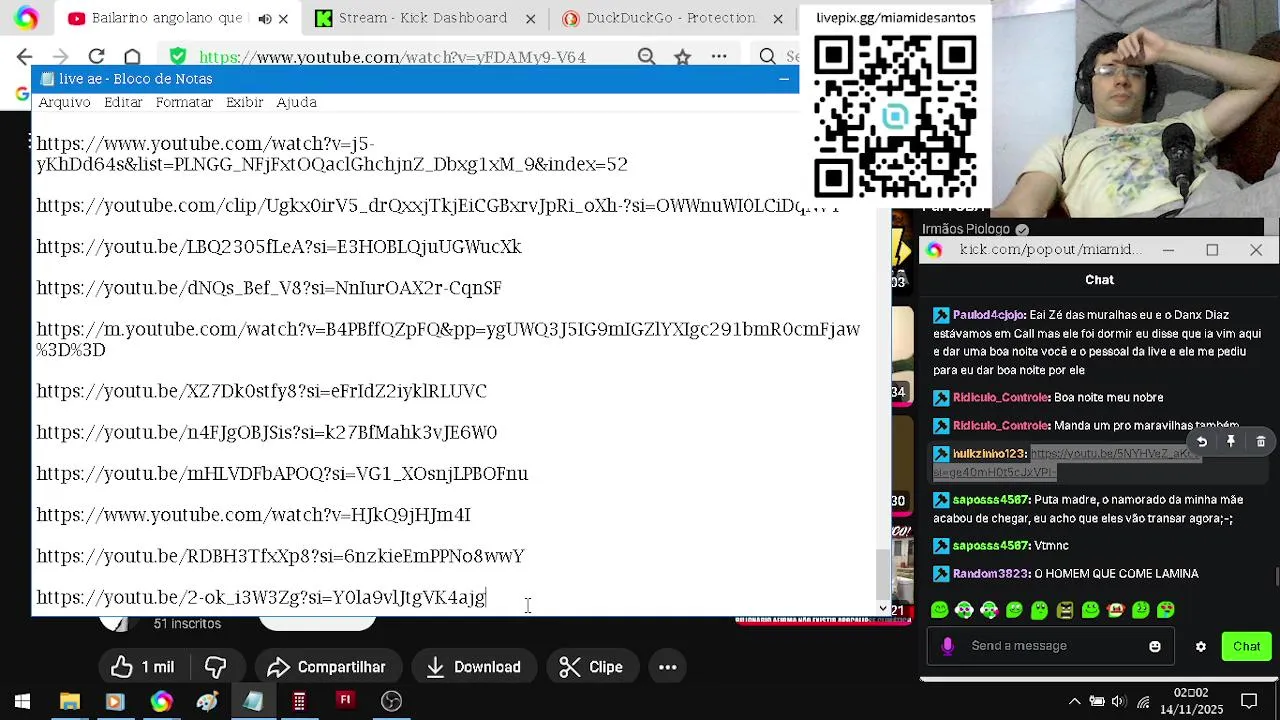The width and height of the screenshot is (1280, 720).
Task: Pin hulkzinho123's chat message
Action: pos(1231,442)
